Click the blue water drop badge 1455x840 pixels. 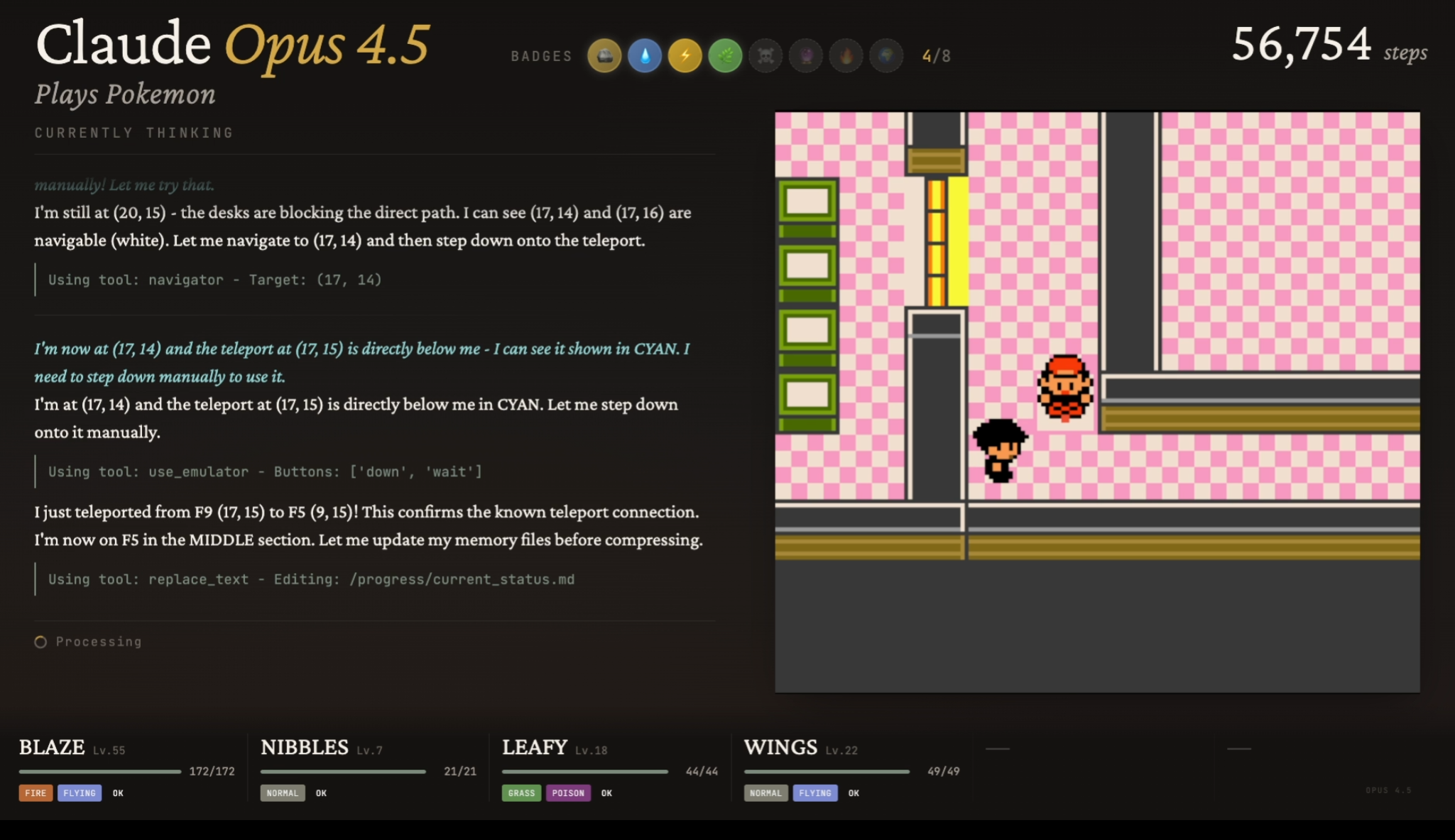[645, 56]
